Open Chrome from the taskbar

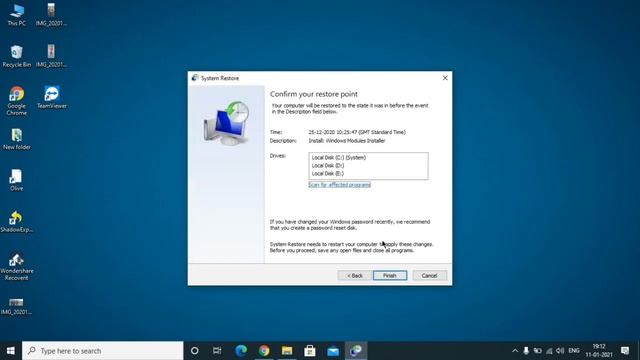click(264, 351)
